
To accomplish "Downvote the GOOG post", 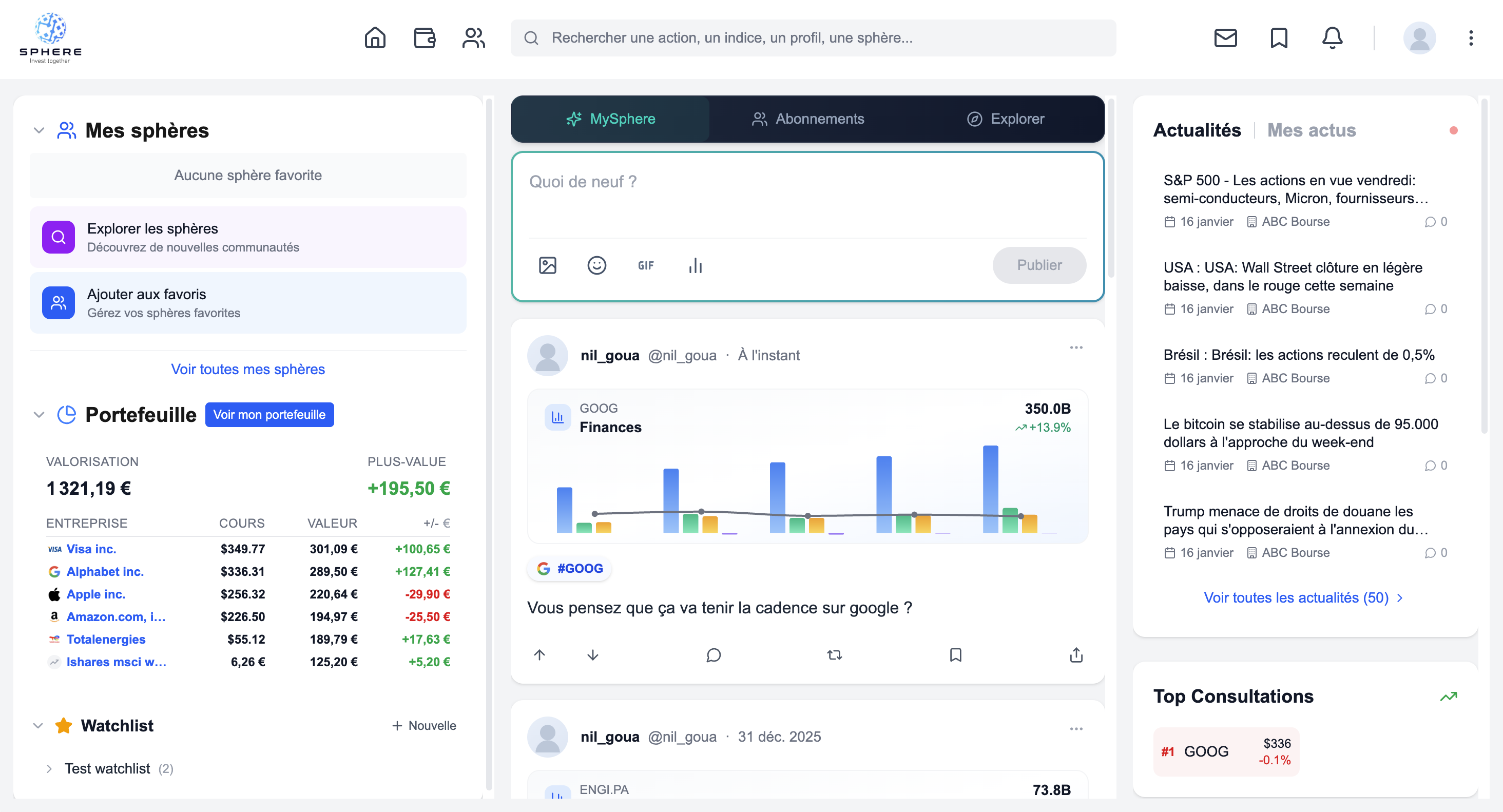I will coord(592,655).
